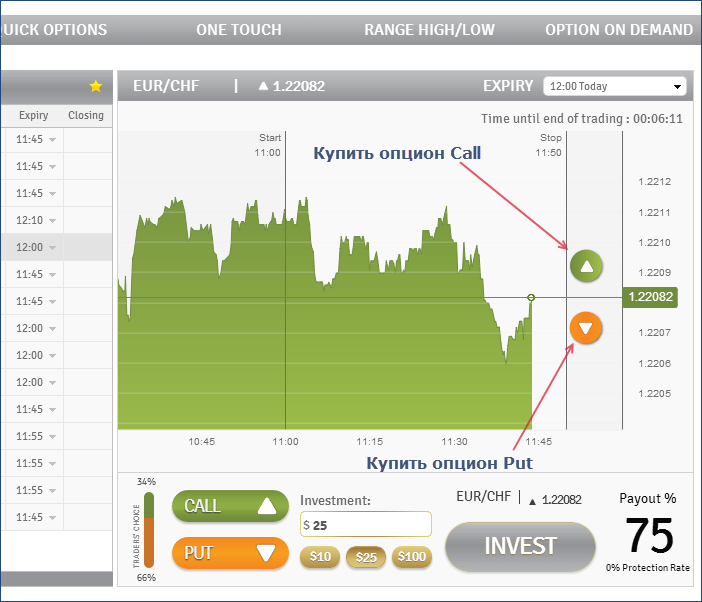Click the 1.22082 current price tag
702x602 pixels.
click(649, 297)
